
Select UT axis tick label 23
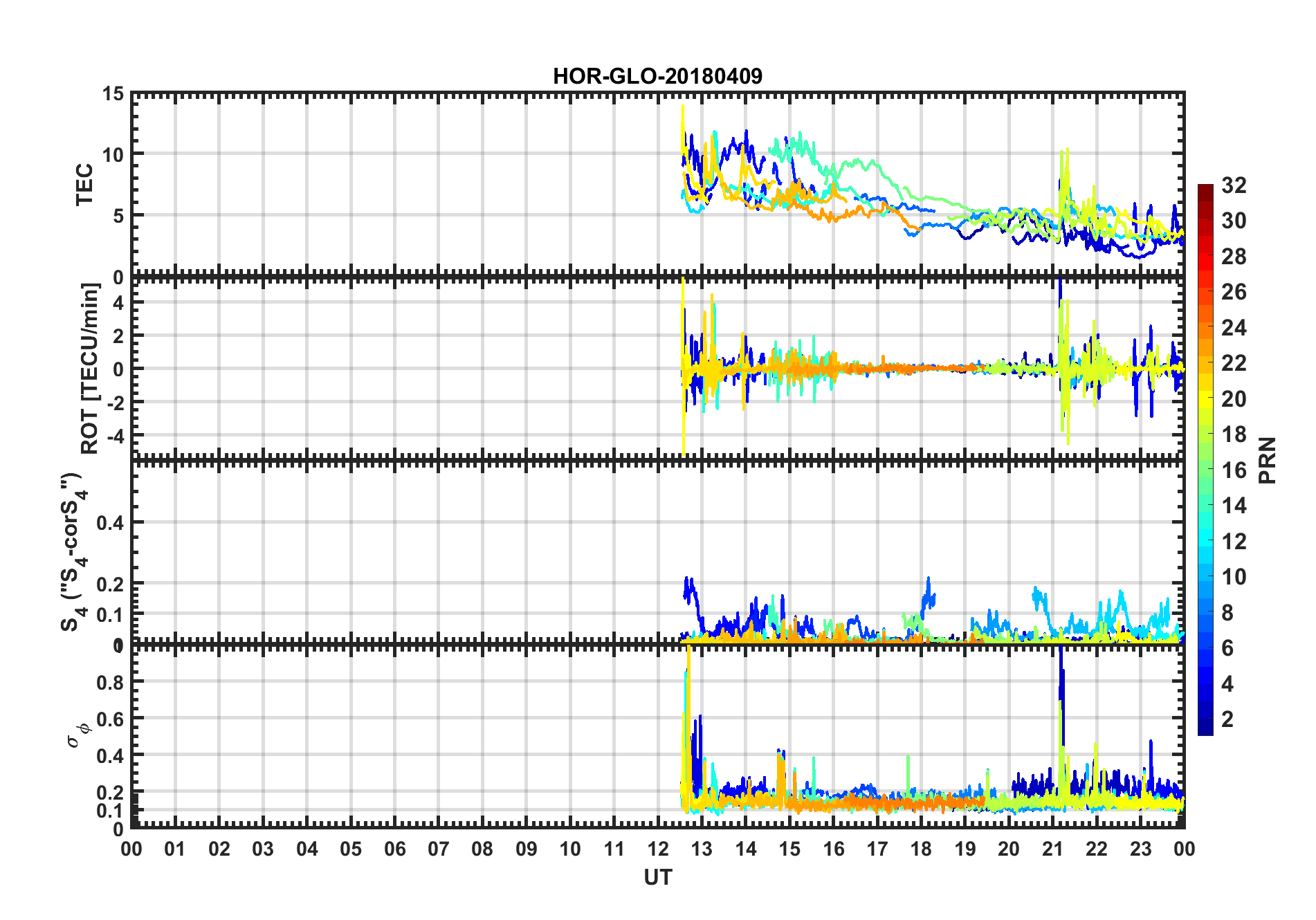[x=1141, y=849]
